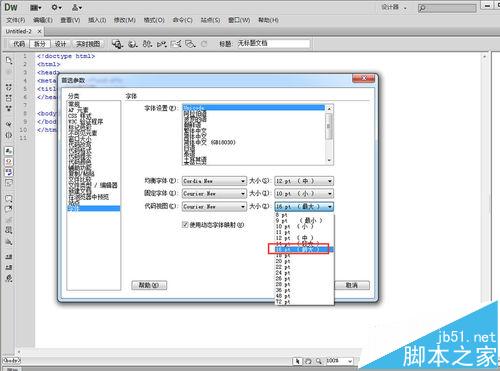The image size is (500, 371).
Task: Open the 插入(I) menu
Action: pos(97,20)
